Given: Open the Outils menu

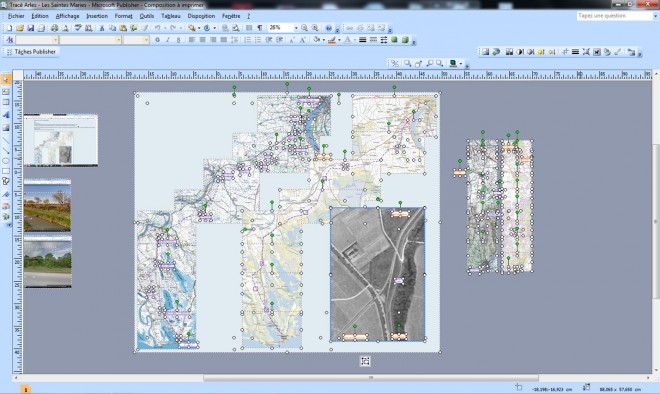Looking at the screenshot, I should pyautogui.click(x=146, y=16).
